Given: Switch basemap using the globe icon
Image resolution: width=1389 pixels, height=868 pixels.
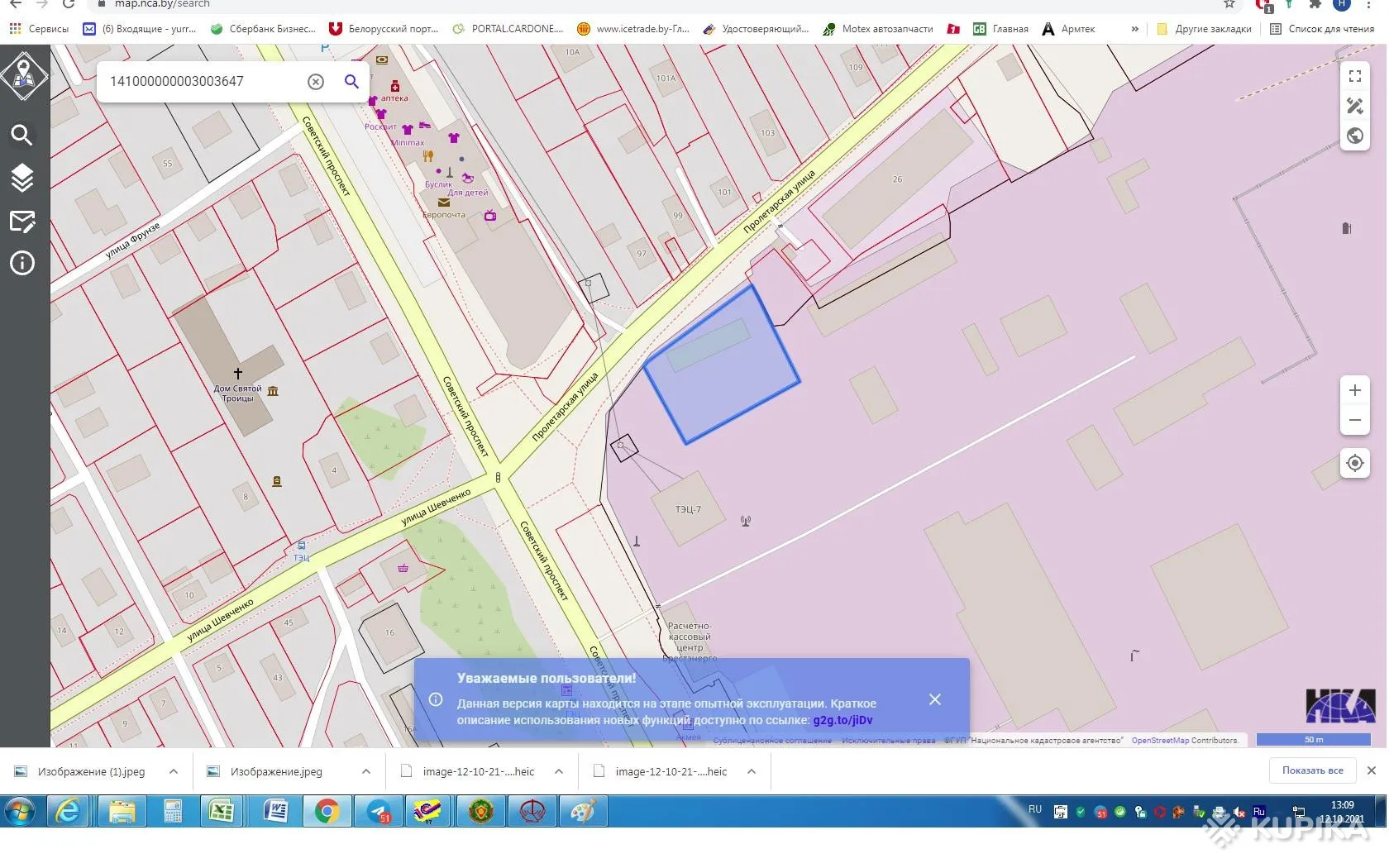Looking at the screenshot, I should tap(1354, 136).
